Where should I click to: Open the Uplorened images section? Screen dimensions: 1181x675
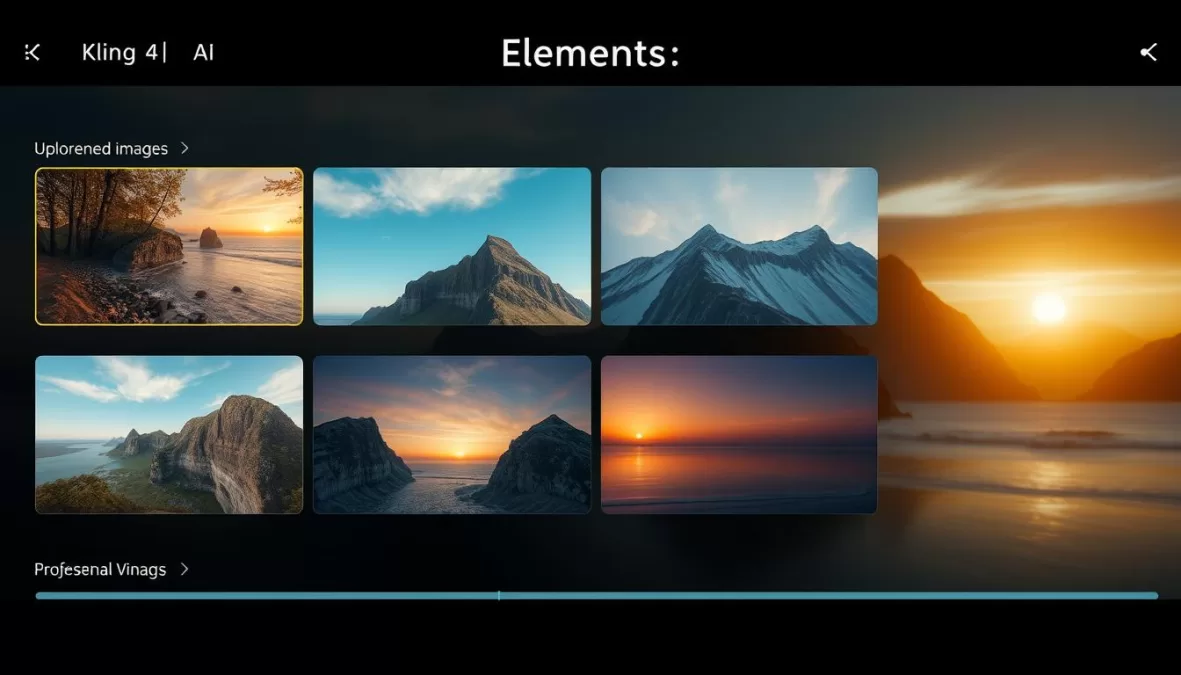(101, 148)
